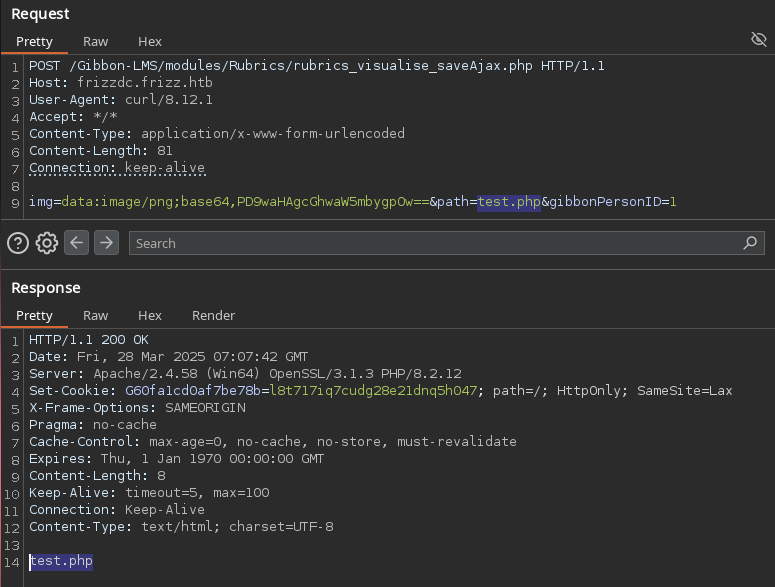Click Host: frizzdc.frizz.htb header
This screenshot has height=587, width=775.
pyautogui.click(x=121, y=83)
